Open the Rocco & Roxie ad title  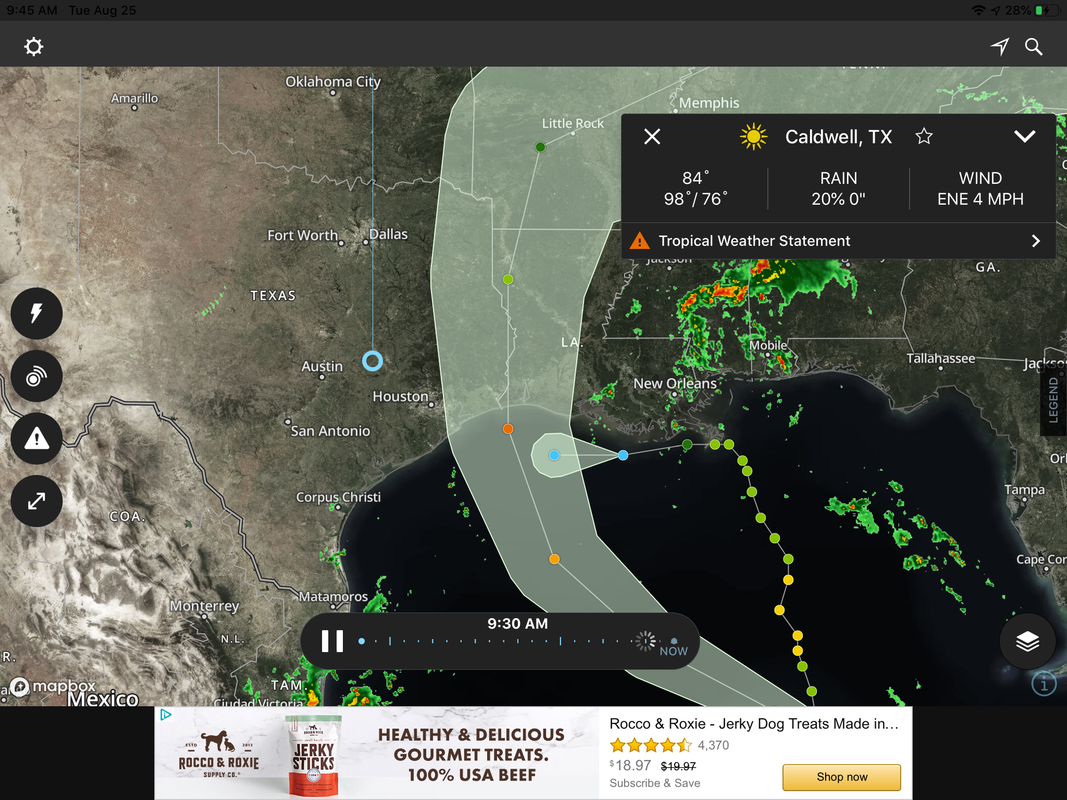coord(754,724)
